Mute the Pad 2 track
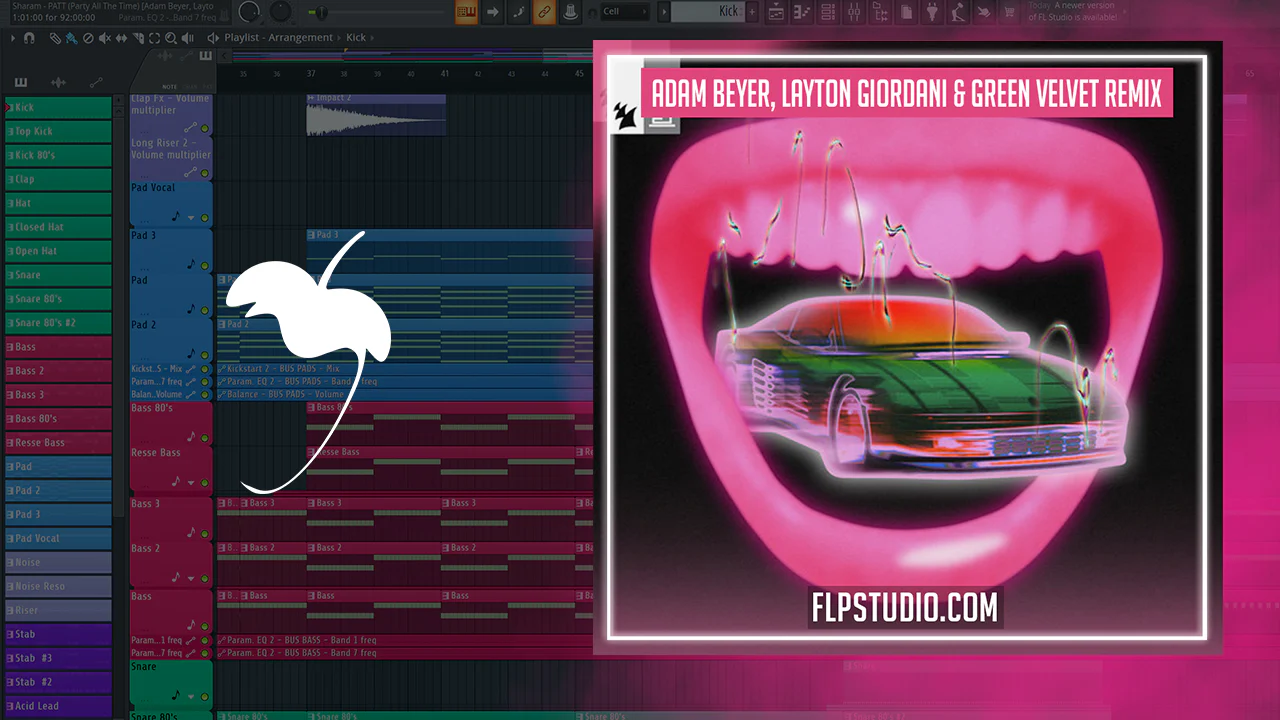This screenshot has width=1280, height=720. coord(205,355)
